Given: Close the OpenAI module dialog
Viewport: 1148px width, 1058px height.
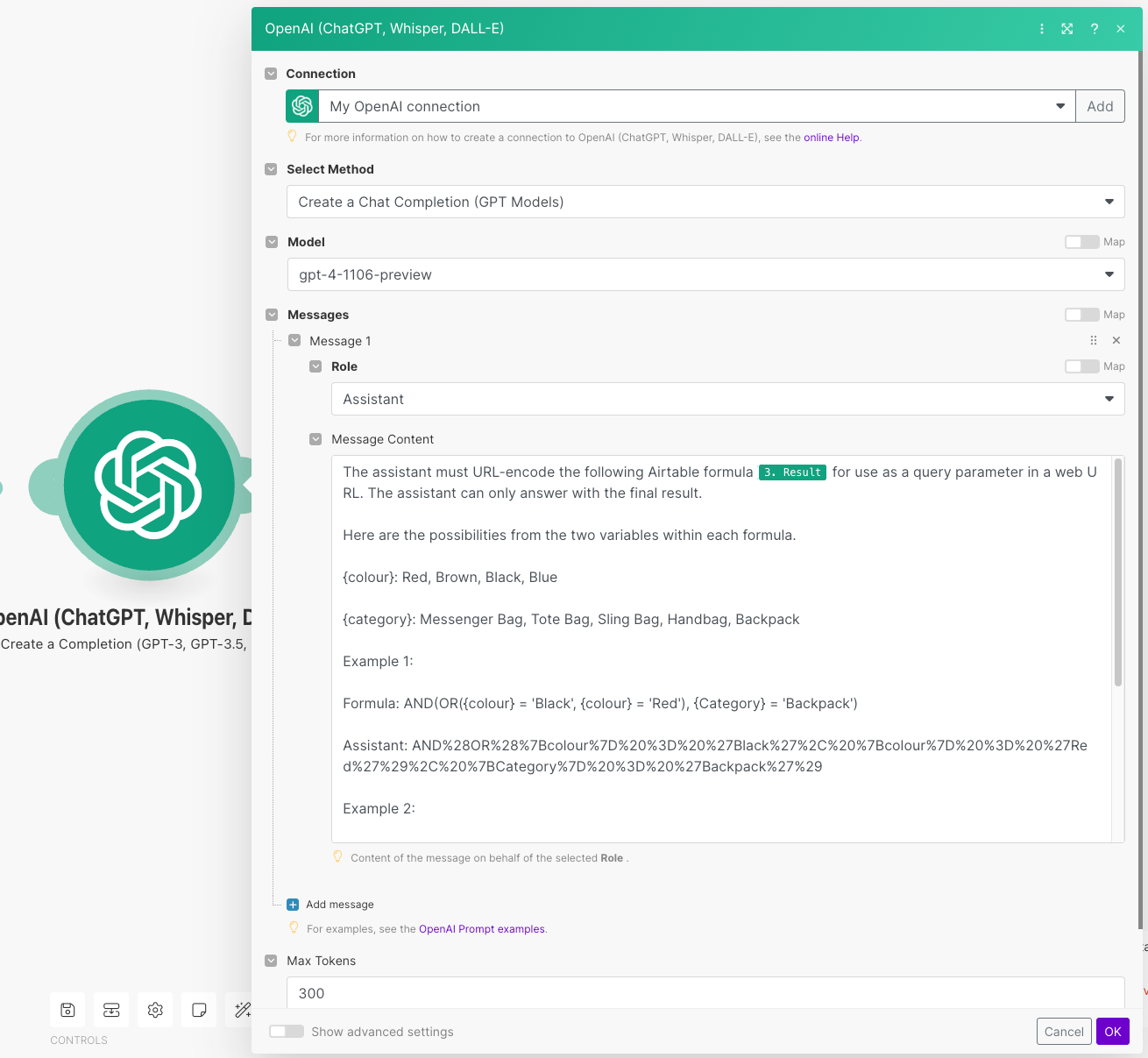Looking at the screenshot, I should coord(1120,29).
